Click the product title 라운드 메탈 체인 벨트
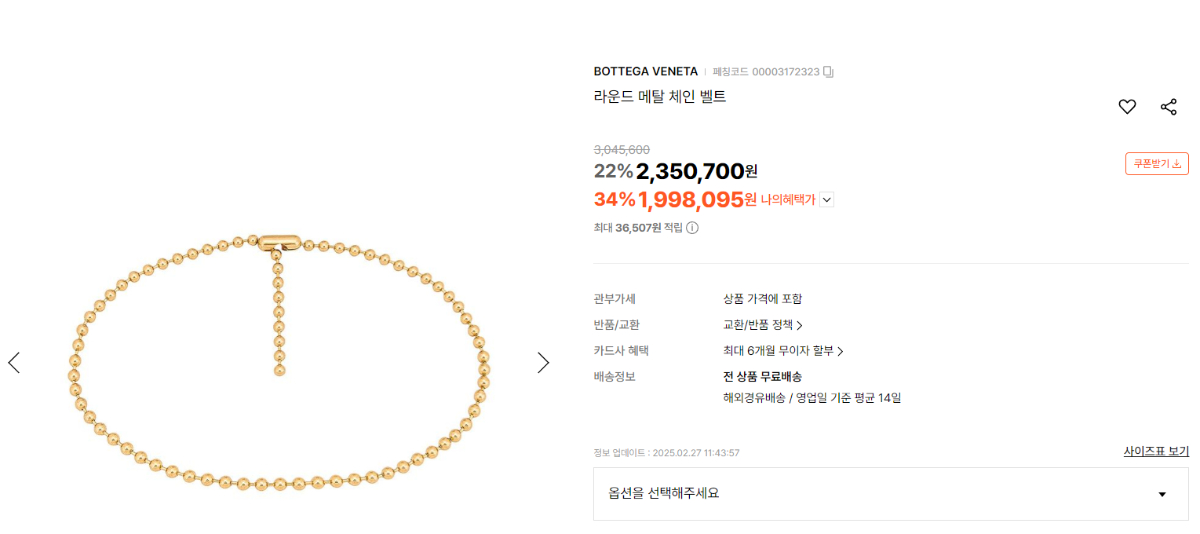 pos(659,97)
